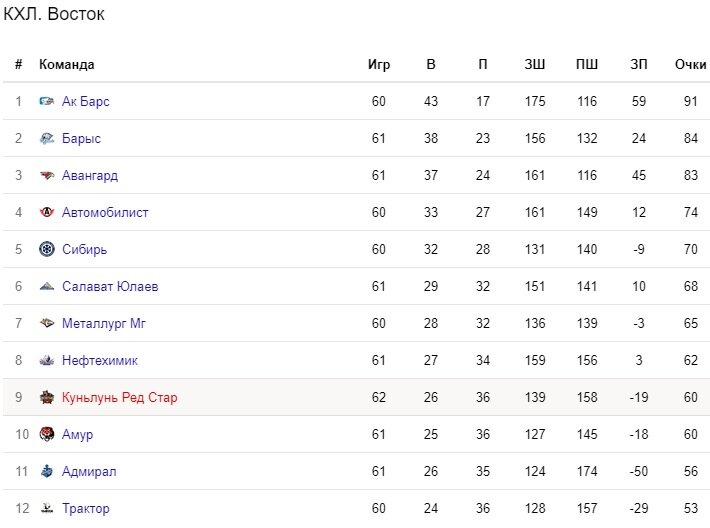710x528 pixels.
Task: Click the Металлург Мг team logo
Action: [x=47, y=323]
